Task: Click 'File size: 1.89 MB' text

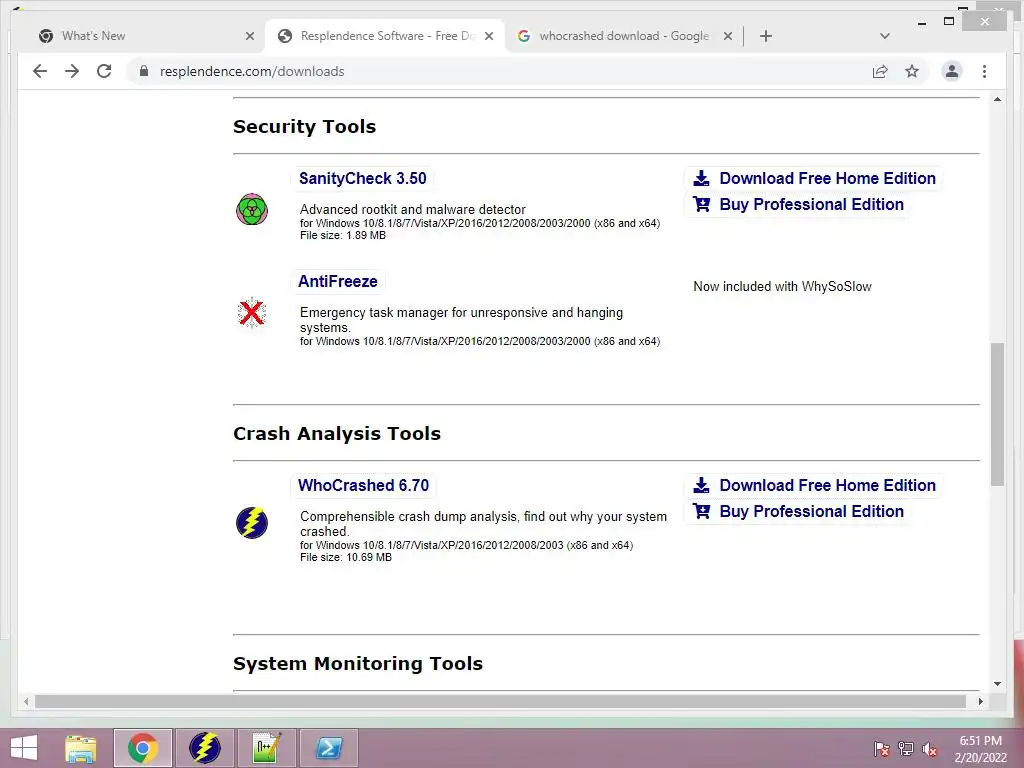Action: [x=343, y=235]
